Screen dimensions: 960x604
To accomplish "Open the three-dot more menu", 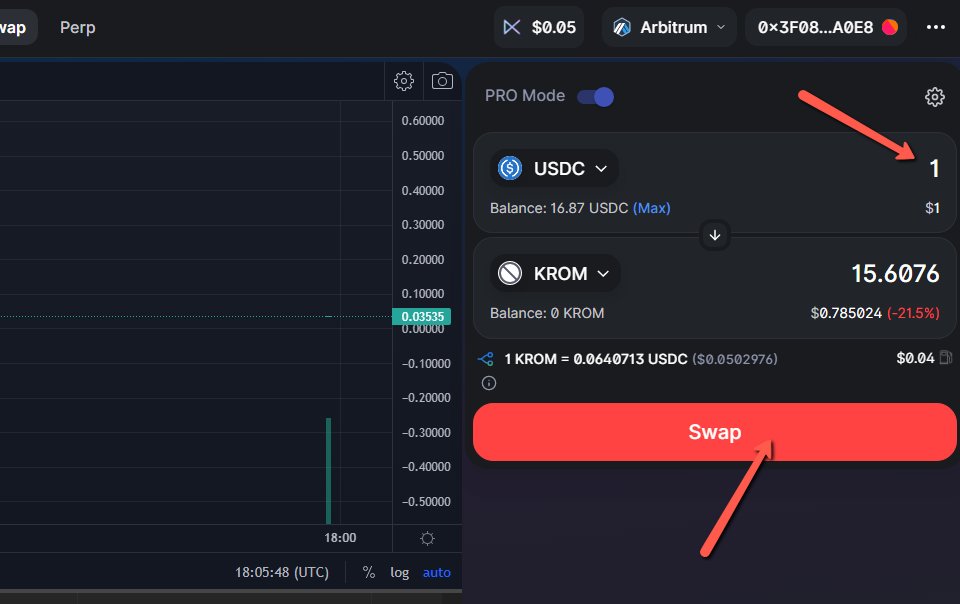I will point(936,27).
